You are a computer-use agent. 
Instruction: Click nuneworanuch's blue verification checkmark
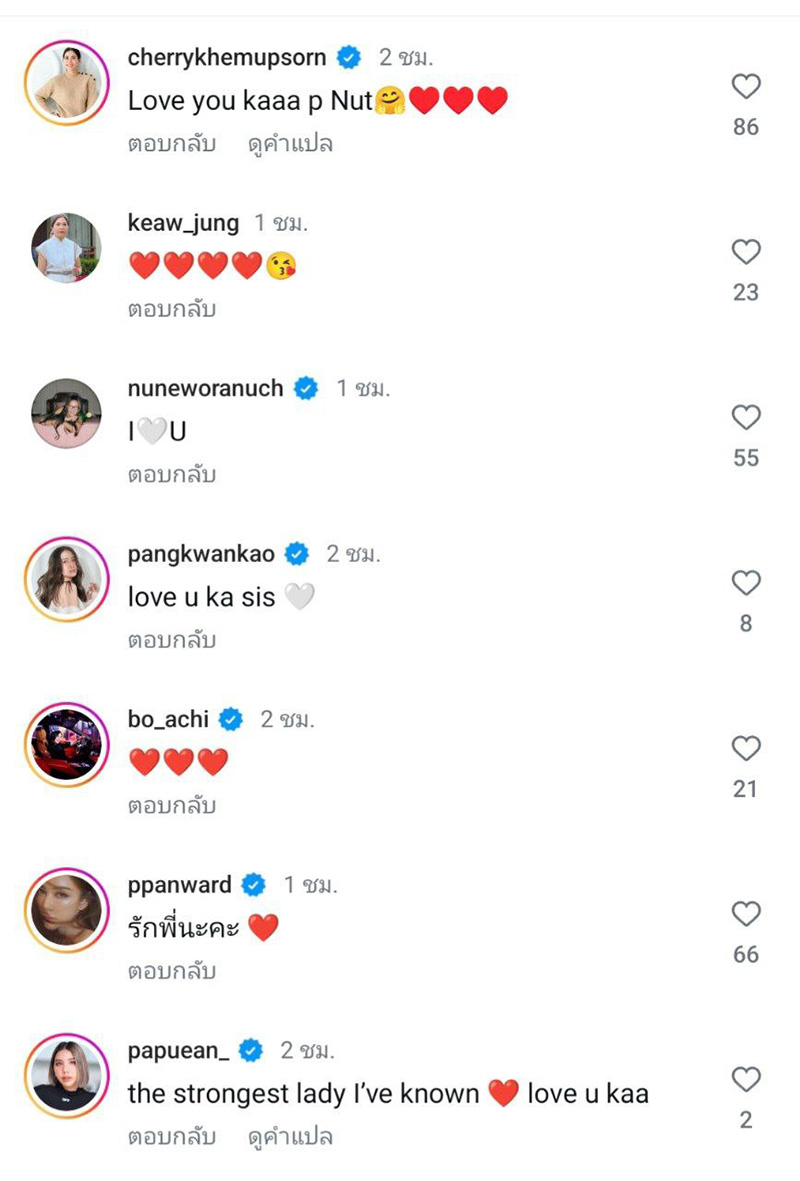306,388
